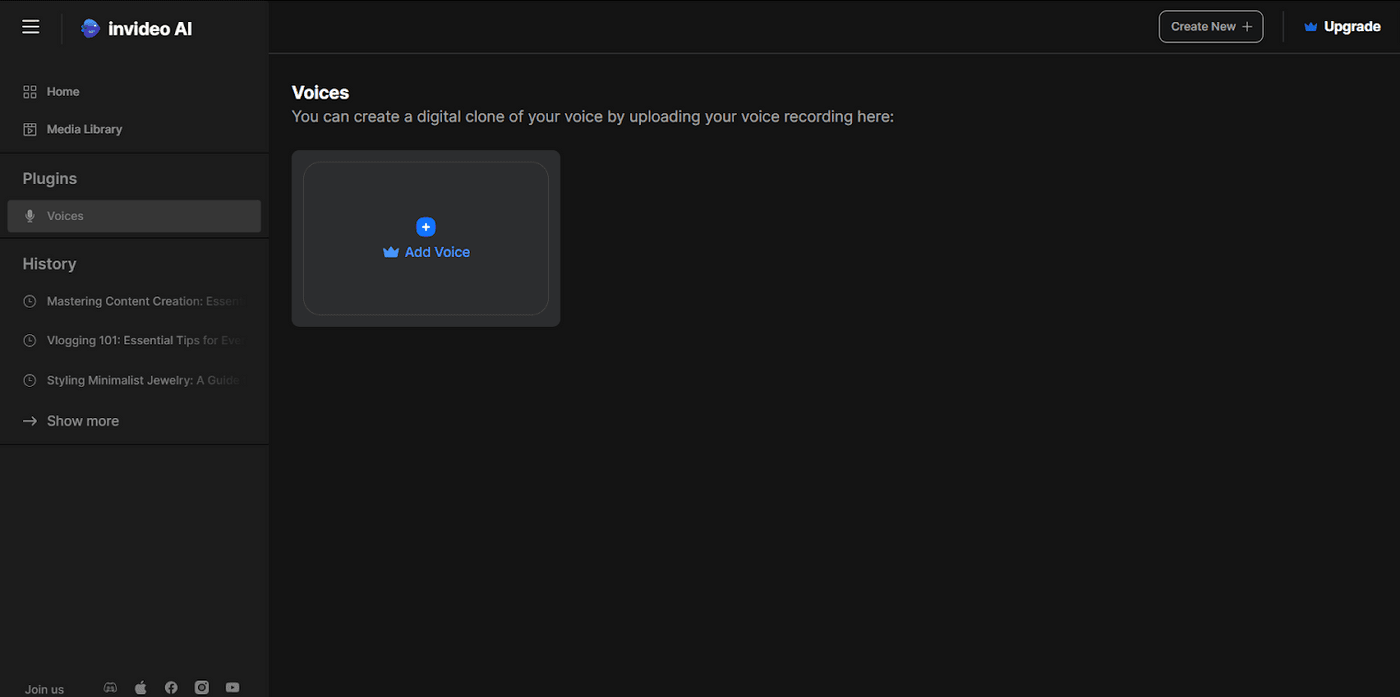This screenshot has height=697, width=1400.
Task: Open the Discord community icon
Action: coord(110,687)
